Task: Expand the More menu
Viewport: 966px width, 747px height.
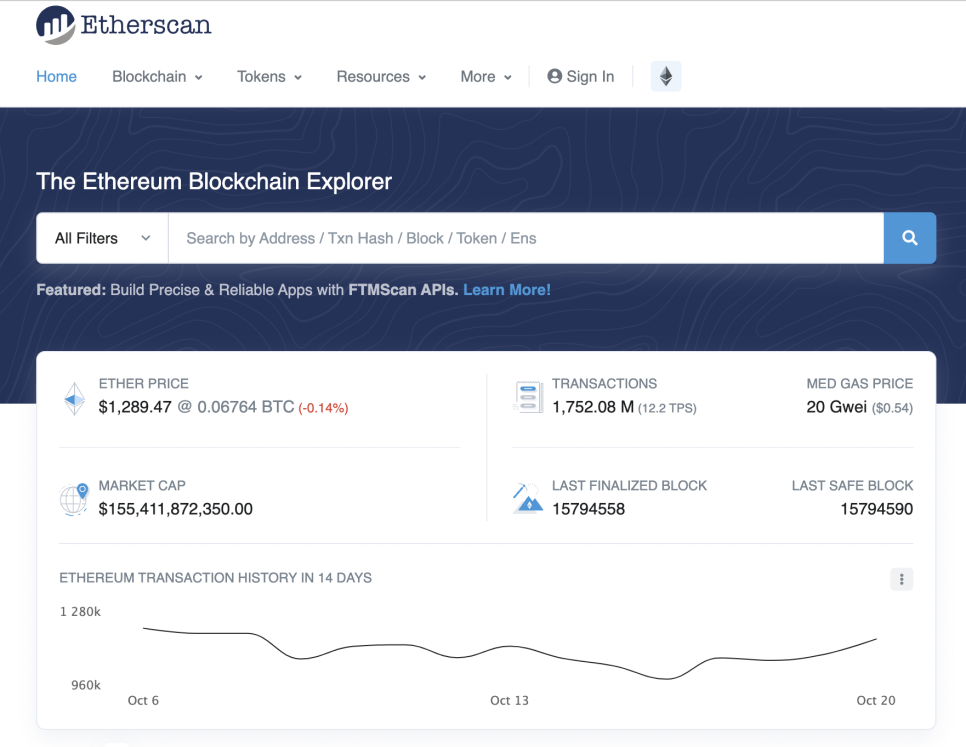Action: (x=486, y=76)
